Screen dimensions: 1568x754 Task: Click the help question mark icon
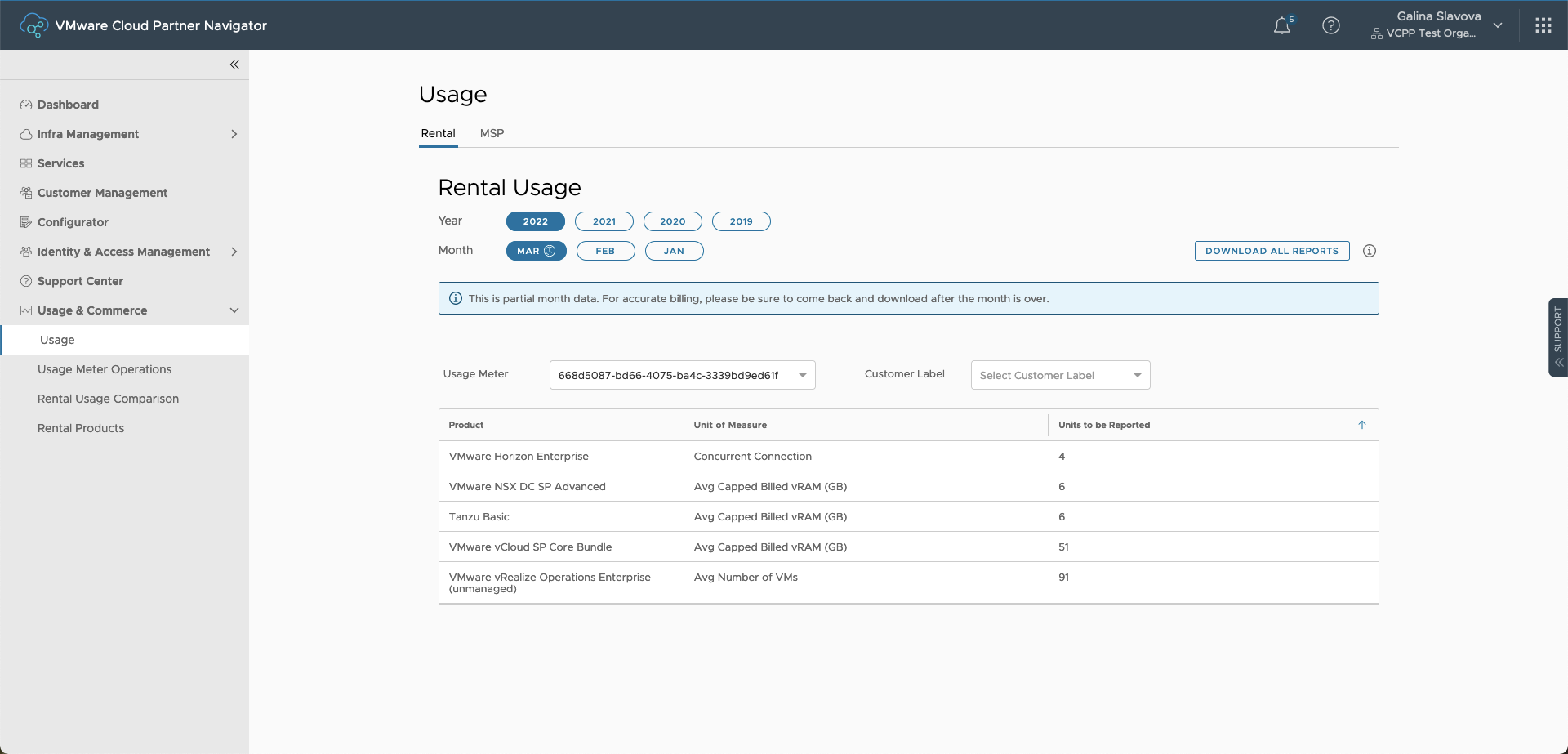pos(1331,25)
